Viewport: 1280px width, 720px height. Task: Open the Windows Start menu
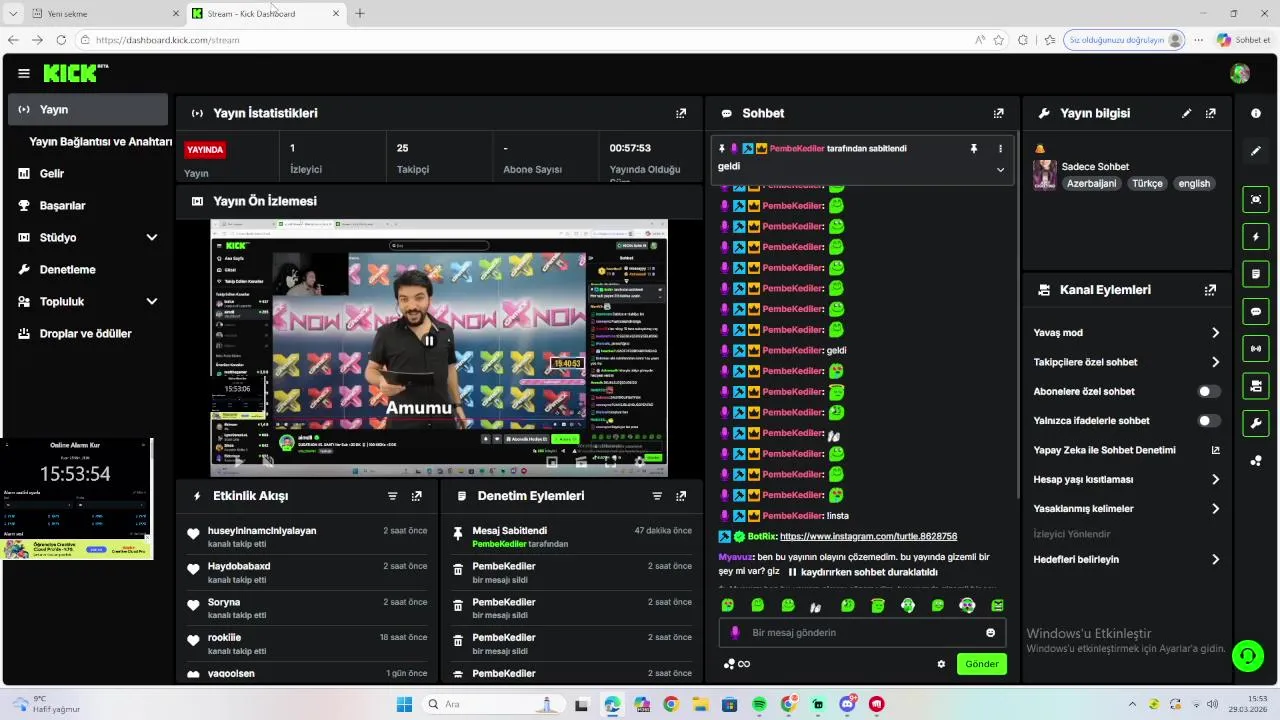tap(404, 704)
